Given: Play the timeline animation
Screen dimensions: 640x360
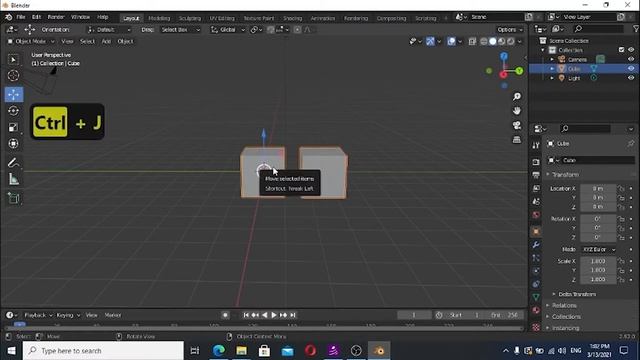Looking at the screenshot, I should (x=274, y=315).
